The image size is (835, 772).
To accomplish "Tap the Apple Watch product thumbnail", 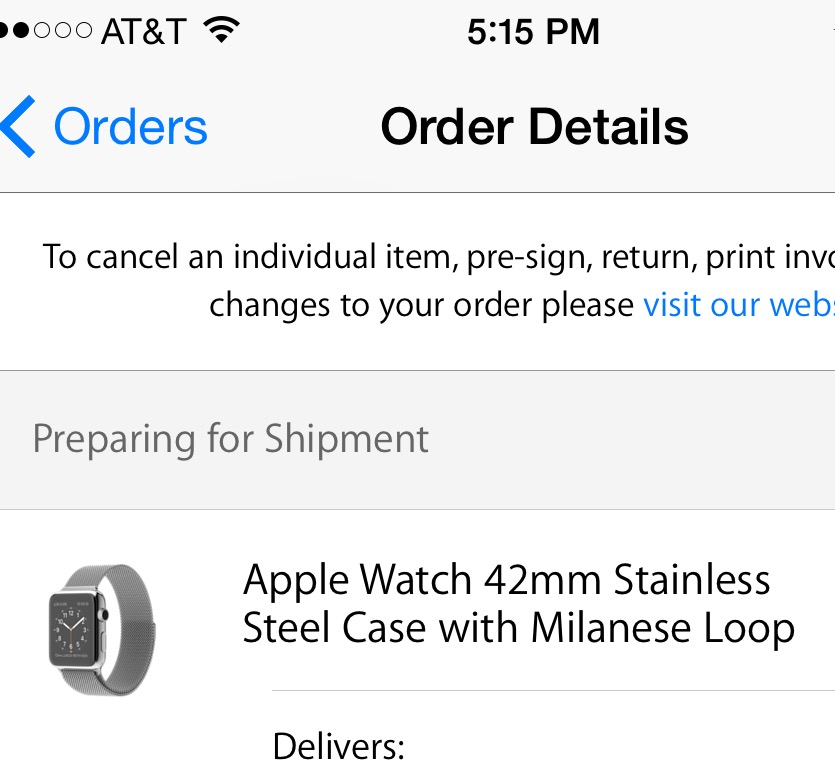I will (x=102, y=630).
